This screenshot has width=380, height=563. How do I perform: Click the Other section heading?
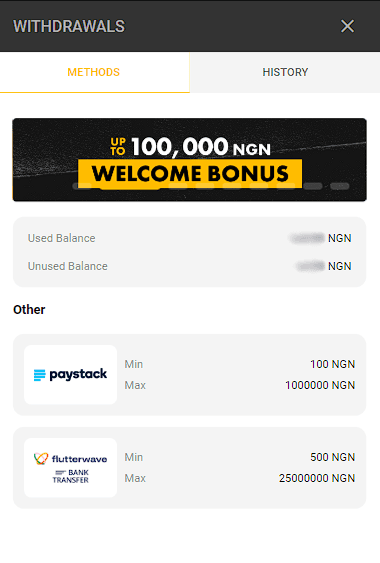click(x=29, y=310)
